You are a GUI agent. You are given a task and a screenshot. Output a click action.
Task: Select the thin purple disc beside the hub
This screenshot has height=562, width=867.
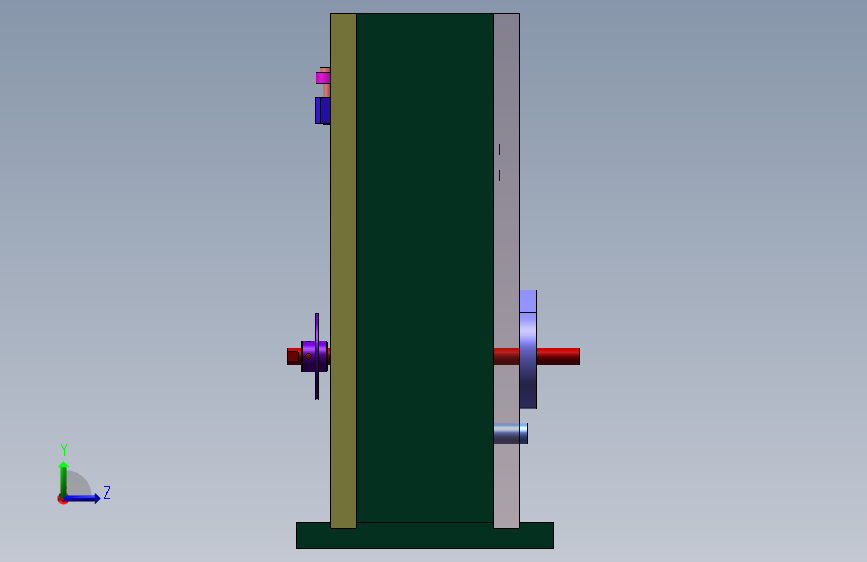[317, 356]
